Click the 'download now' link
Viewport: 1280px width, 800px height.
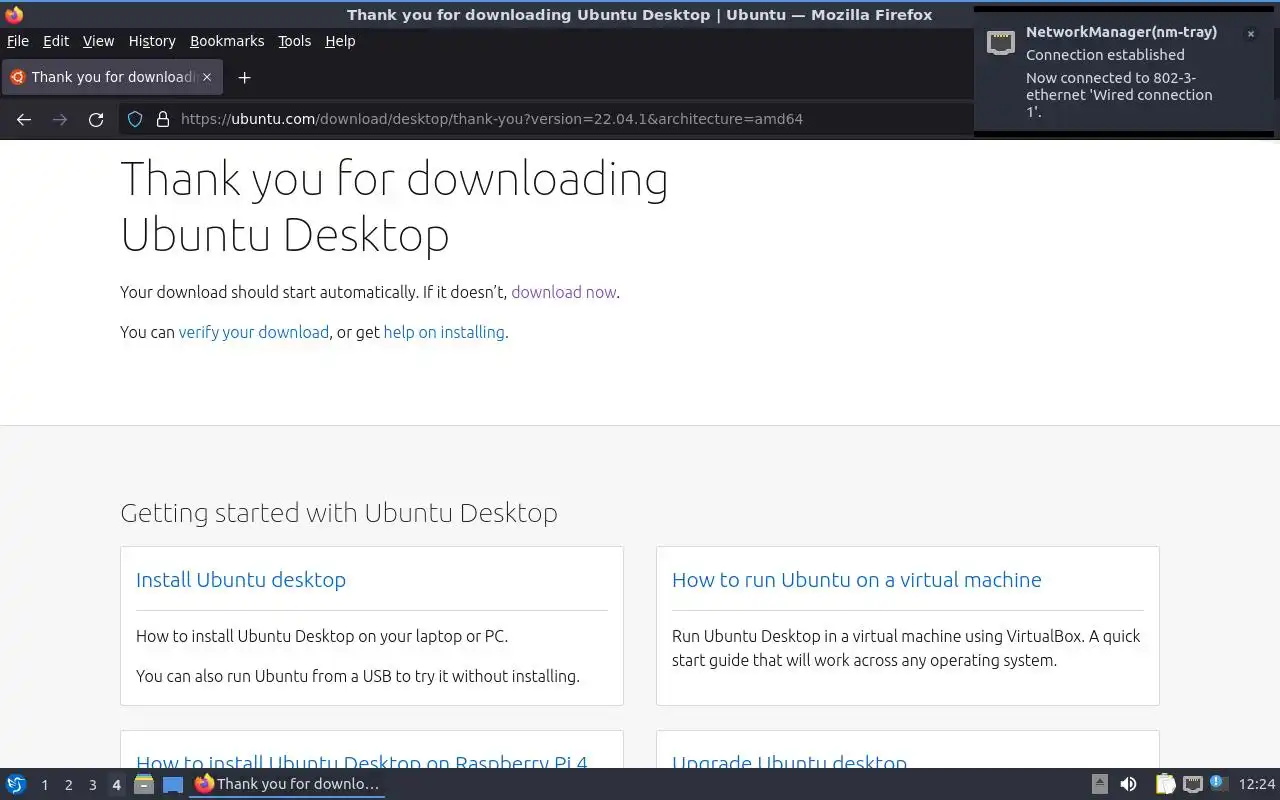(563, 292)
